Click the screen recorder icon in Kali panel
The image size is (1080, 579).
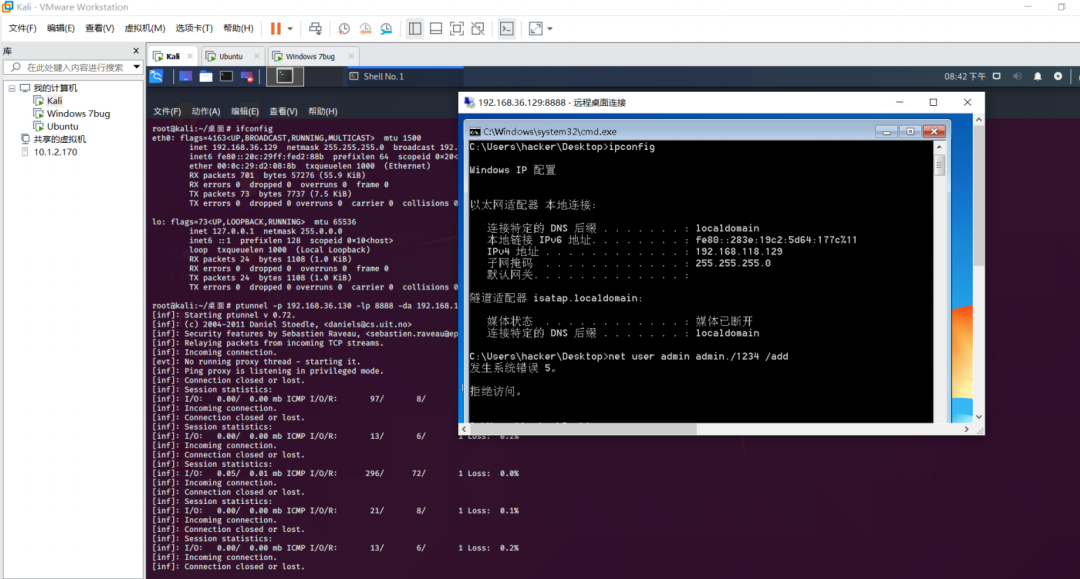click(x=247, y=76)
